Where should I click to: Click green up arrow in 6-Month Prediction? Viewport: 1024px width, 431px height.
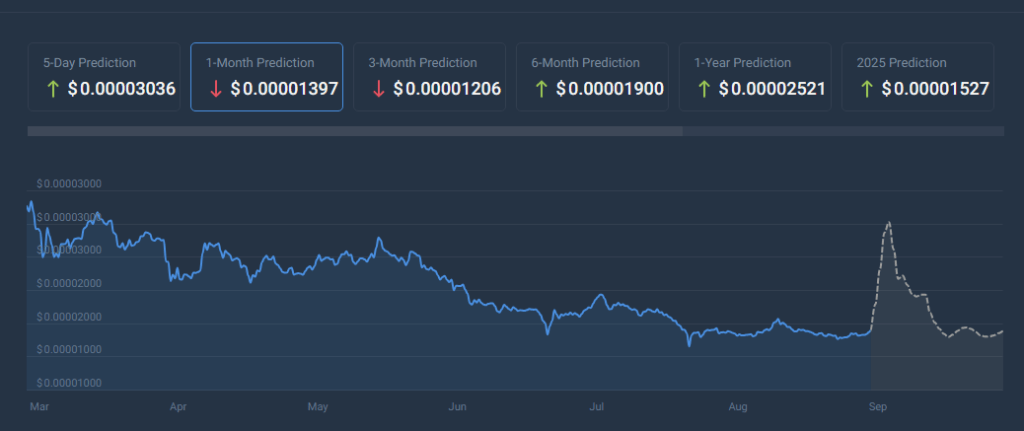click(x=541, y=89)
